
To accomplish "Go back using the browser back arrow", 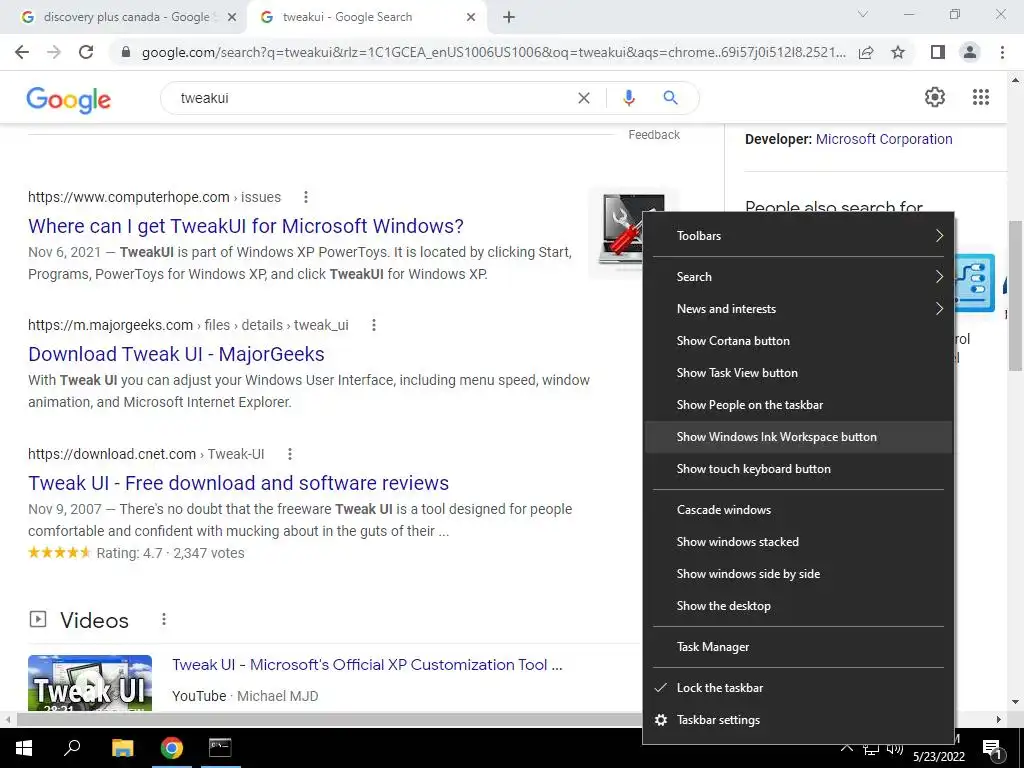I will (x=22, y=52).
